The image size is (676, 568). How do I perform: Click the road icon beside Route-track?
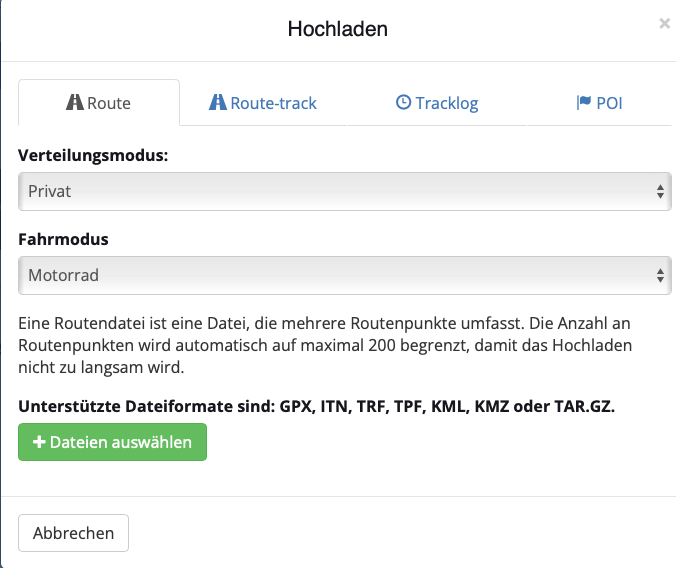tap(217, 102)
